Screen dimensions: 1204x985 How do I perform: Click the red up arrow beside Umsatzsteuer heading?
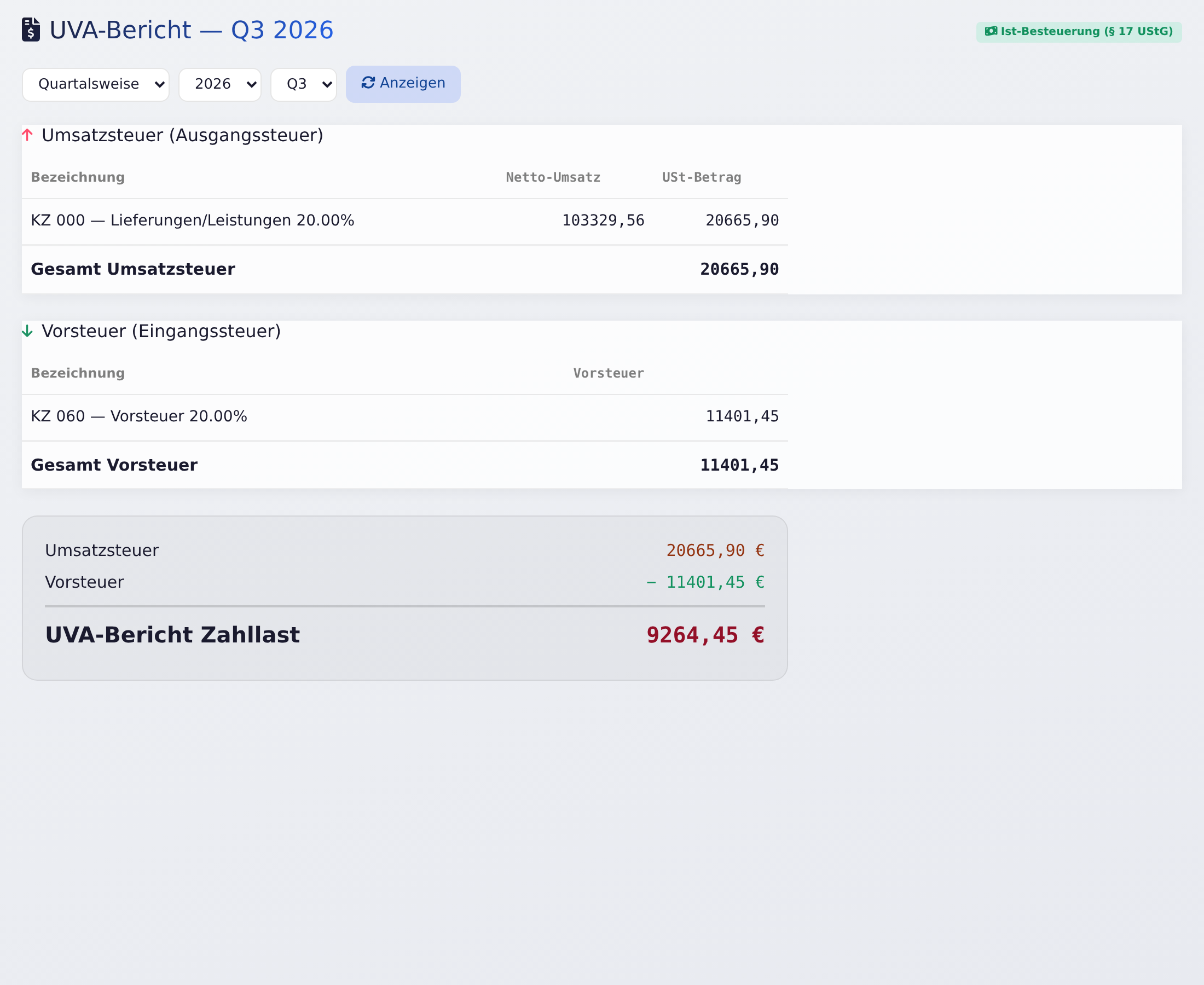27,135
